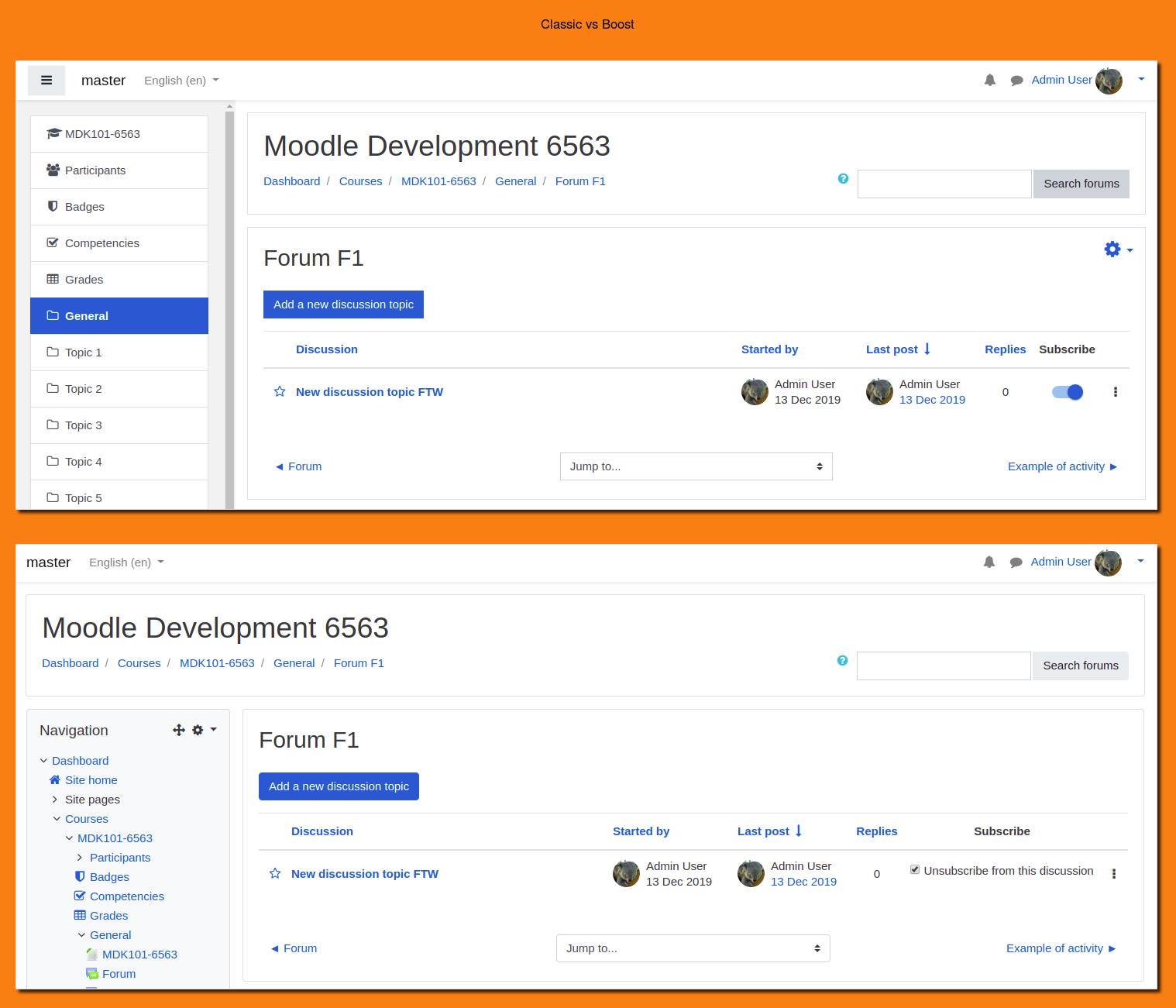Open Grades in Boost drawer
This screenshot has height=1008, width=1176.
tap(119, 280)
